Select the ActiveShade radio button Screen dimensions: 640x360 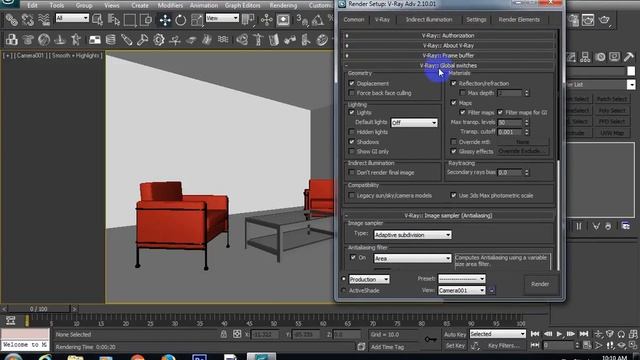point(344,291)
